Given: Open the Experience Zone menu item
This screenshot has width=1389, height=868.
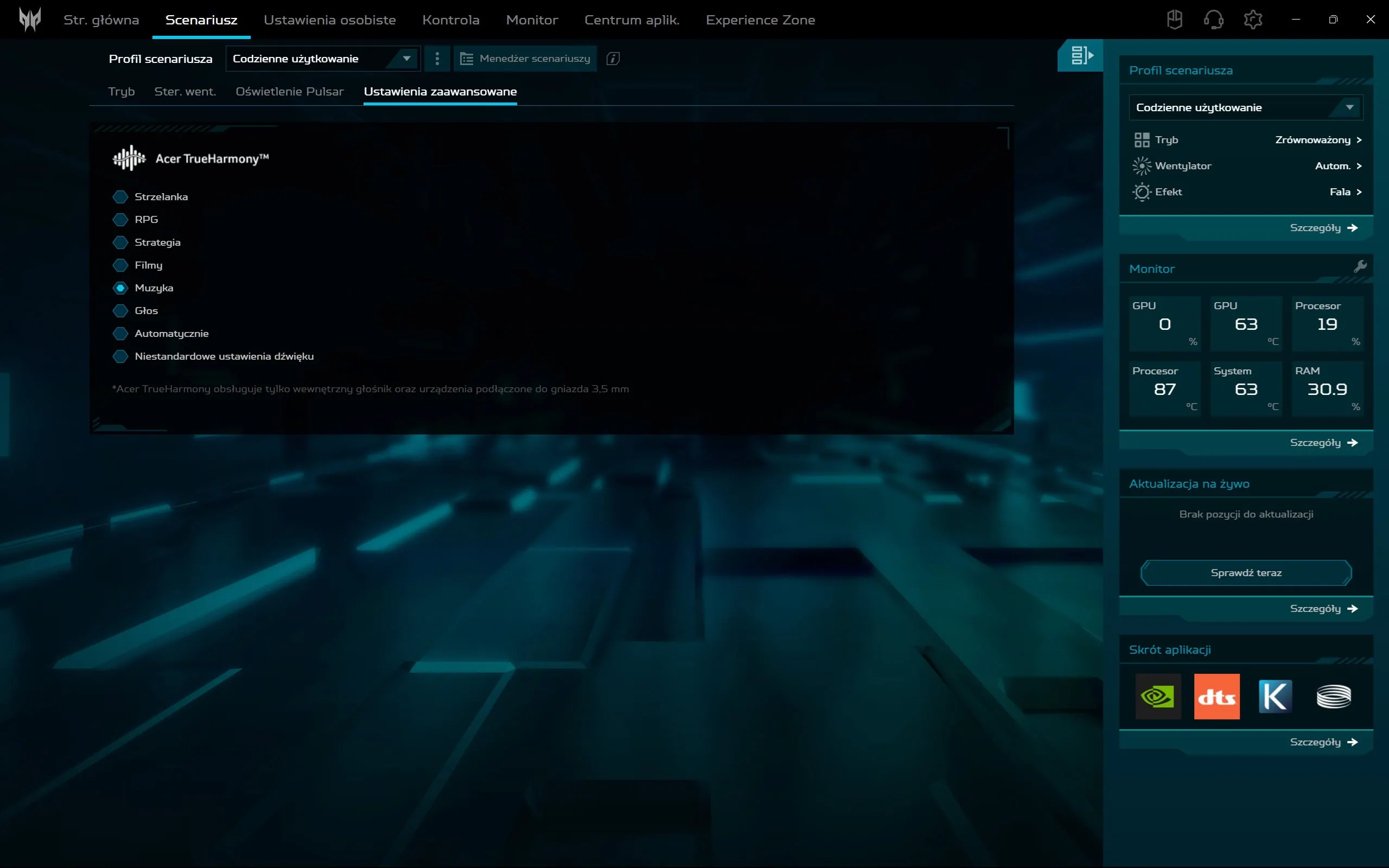Looking at the screenshot, I should tap(761, 19).
